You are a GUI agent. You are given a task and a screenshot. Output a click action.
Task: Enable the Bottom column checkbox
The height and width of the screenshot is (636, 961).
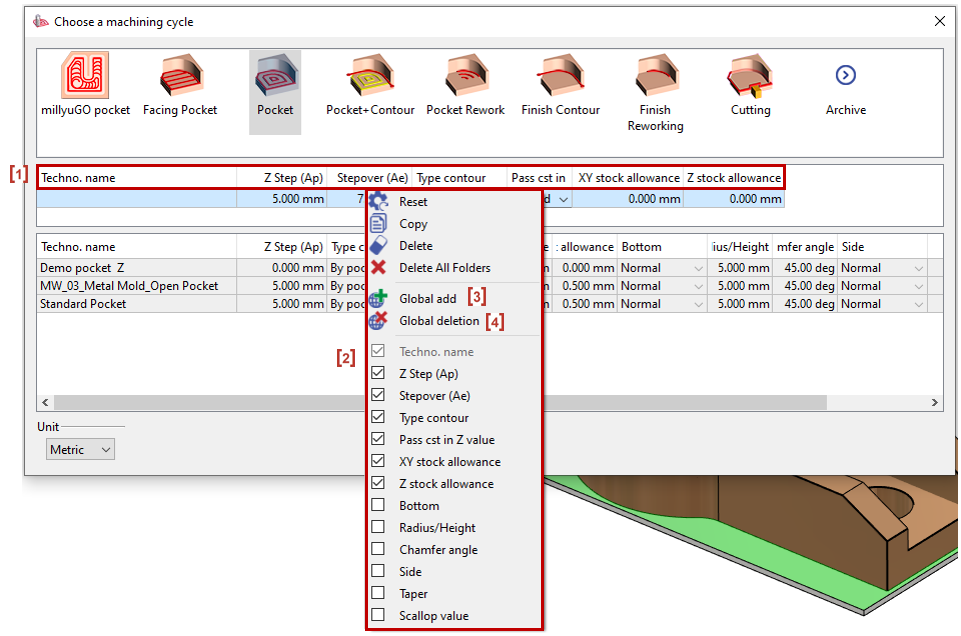click(x=378, y=506)
